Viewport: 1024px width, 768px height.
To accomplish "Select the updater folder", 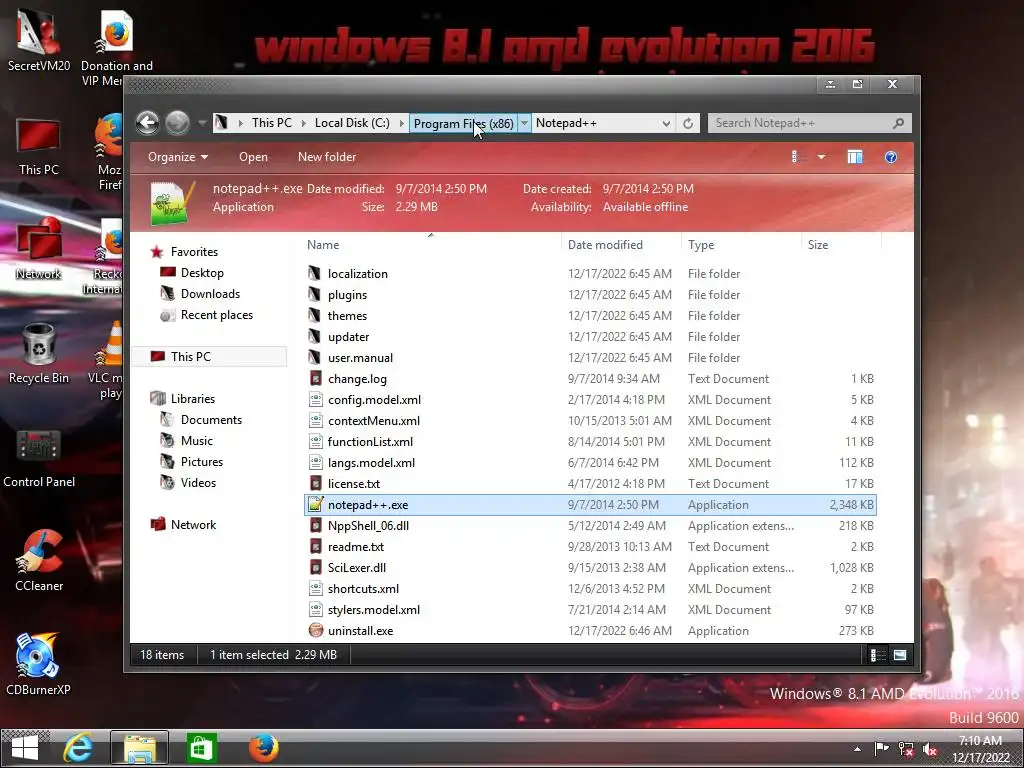I will [349, 337].
